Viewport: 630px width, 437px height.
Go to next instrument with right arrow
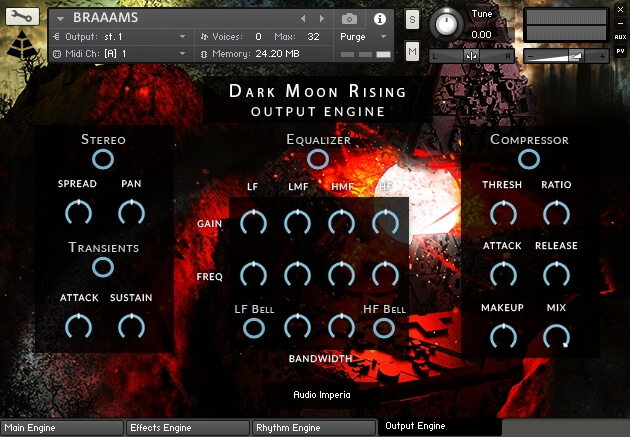click(x=322, y=18)
